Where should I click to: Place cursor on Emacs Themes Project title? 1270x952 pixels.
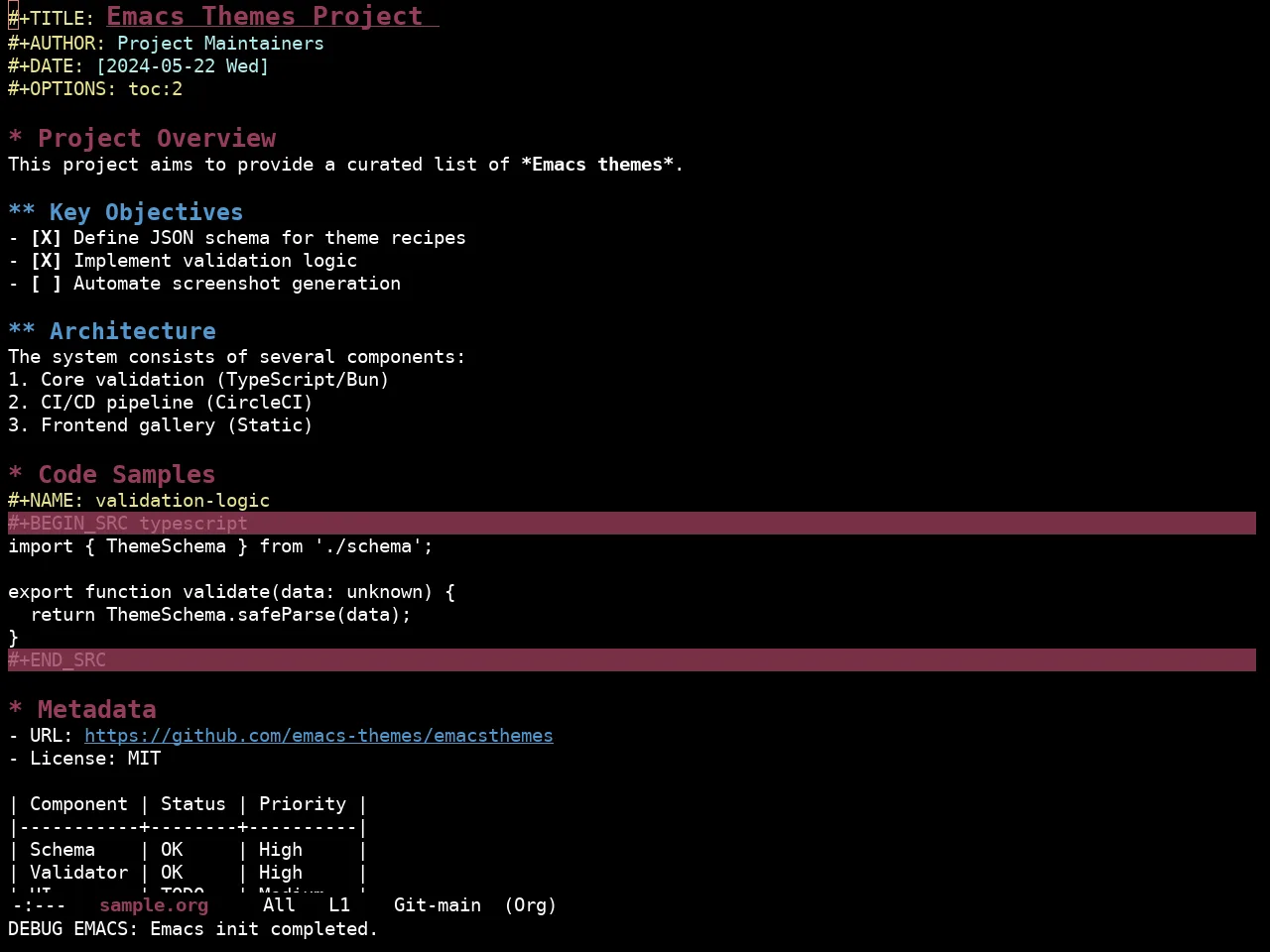point(265,17)
